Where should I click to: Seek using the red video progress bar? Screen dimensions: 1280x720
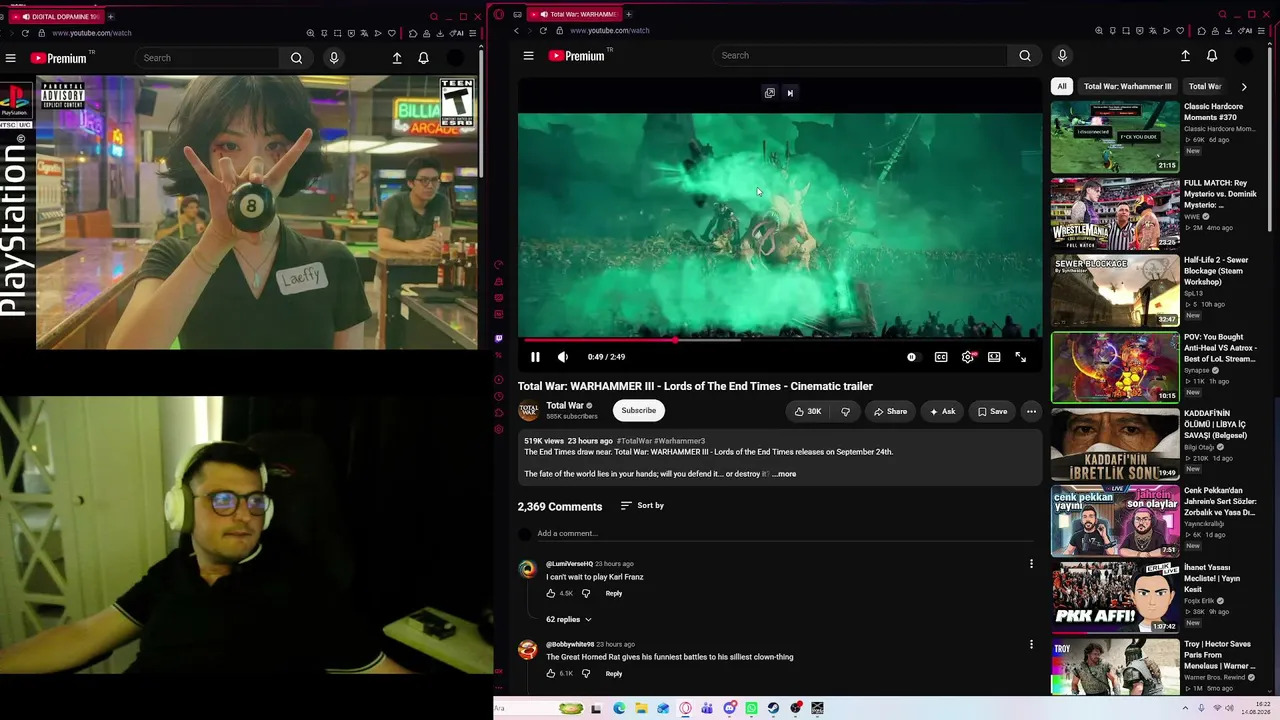780,340
